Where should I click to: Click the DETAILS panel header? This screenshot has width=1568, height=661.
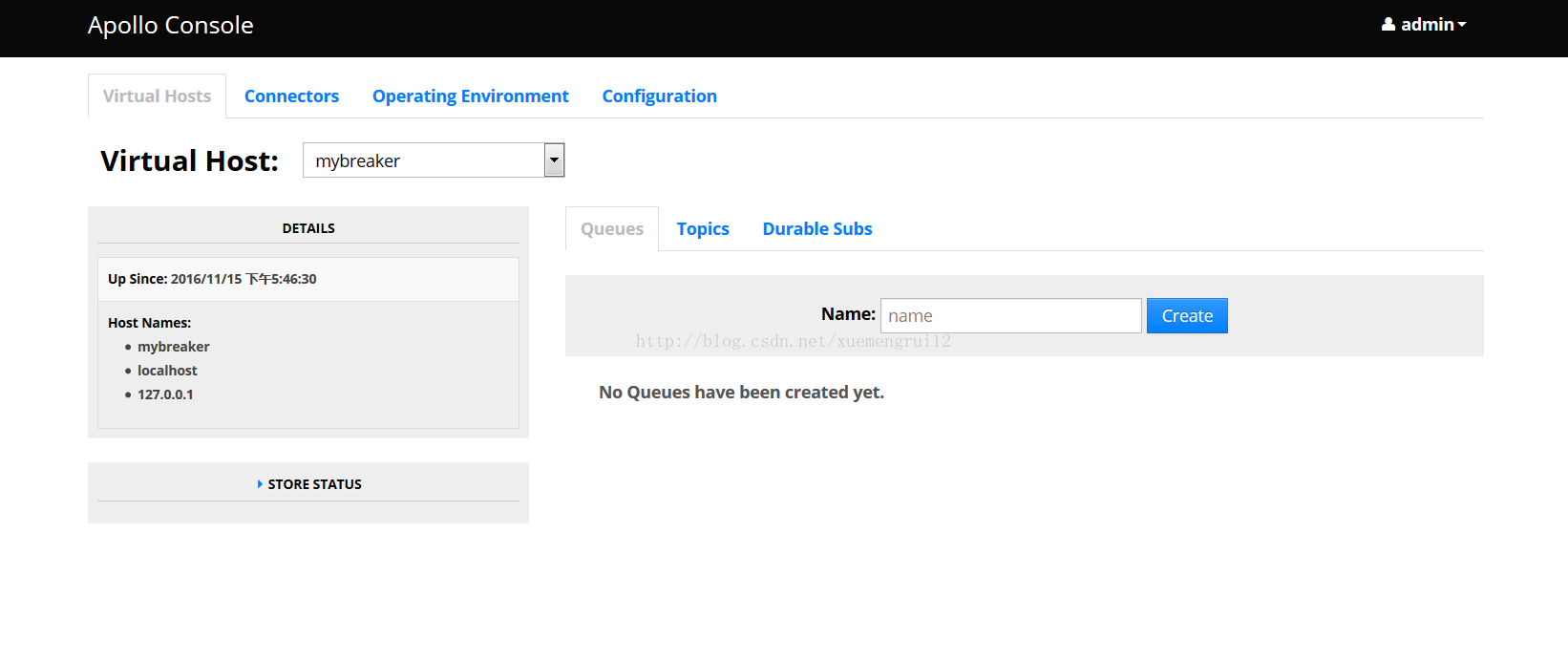[x=308, y=228]
